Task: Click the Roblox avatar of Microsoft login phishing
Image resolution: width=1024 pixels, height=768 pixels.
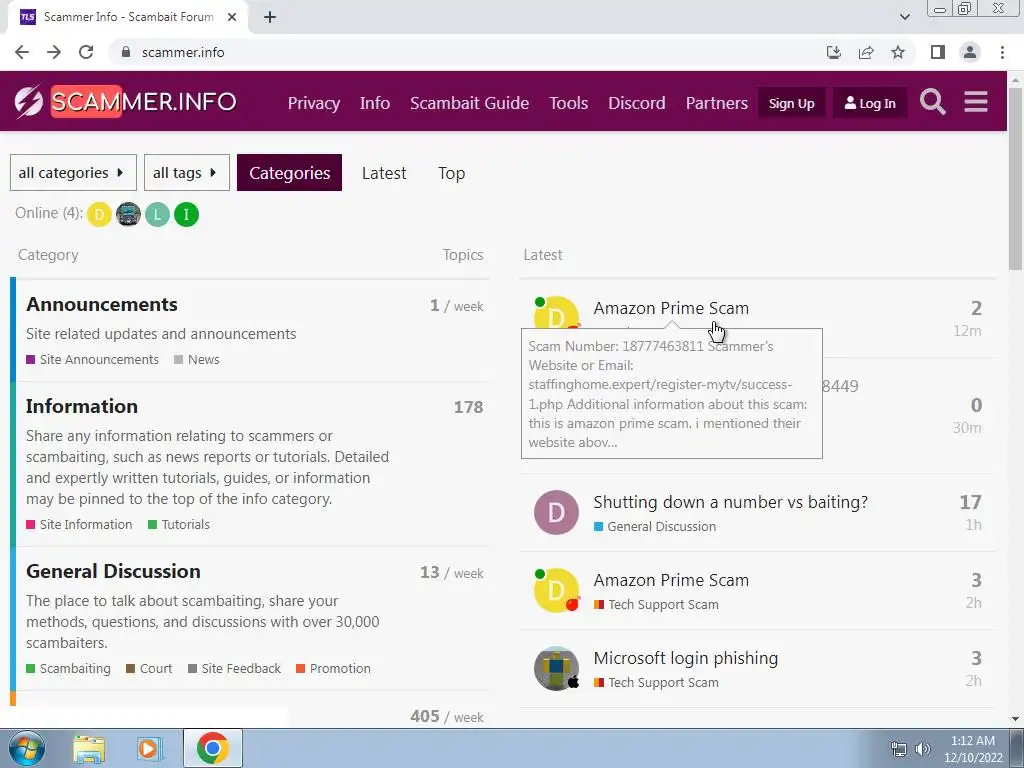Action: point(556,669)
